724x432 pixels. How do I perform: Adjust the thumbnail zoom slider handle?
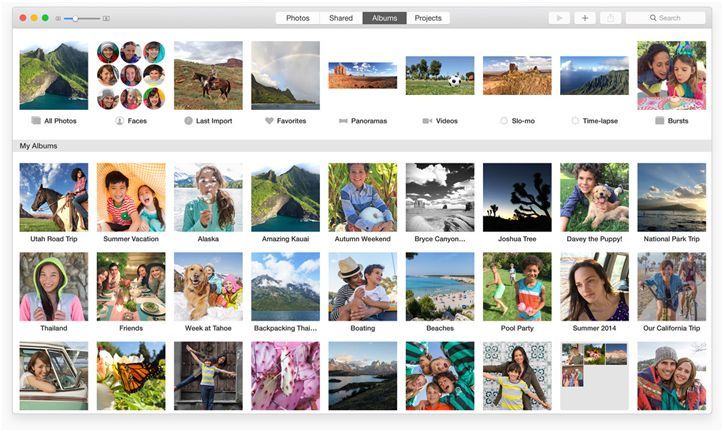(x=75, y=18)
